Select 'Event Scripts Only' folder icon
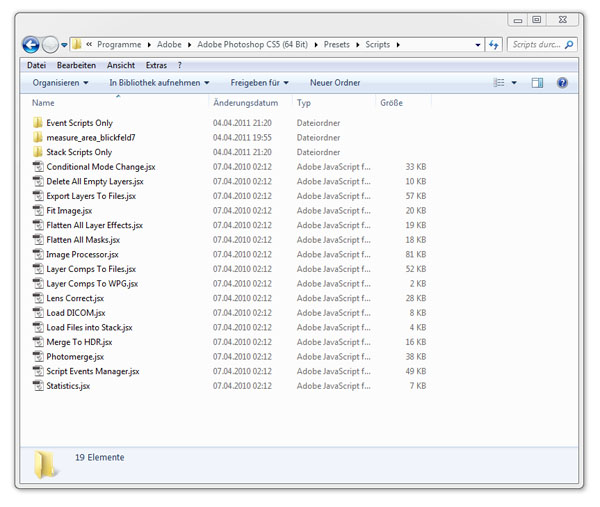The image size is (600, 507). point(38,123)
